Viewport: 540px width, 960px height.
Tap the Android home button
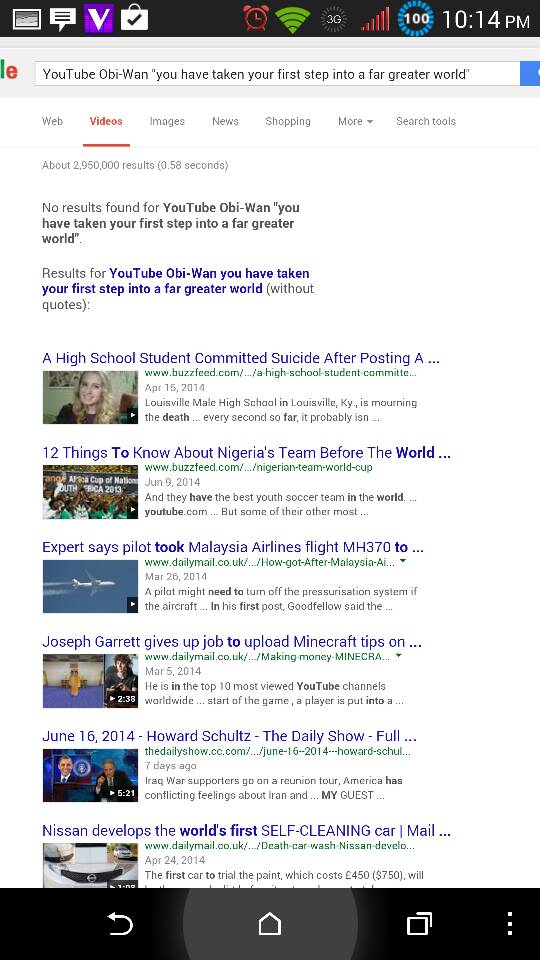click(x=269, y=923)
